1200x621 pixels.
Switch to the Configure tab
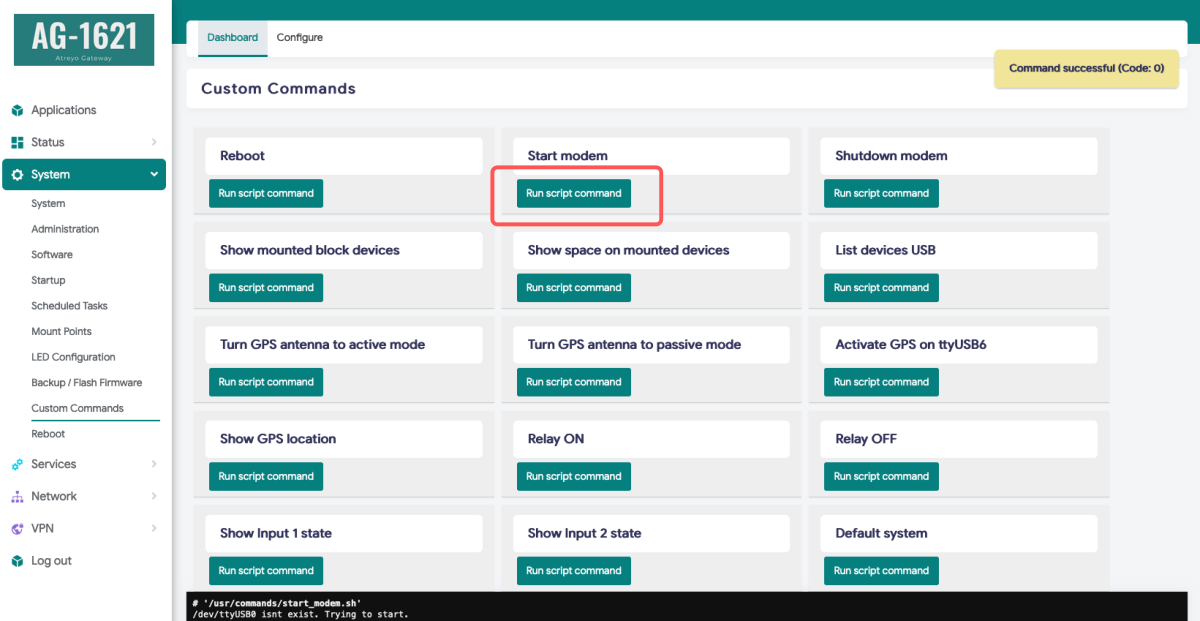pos(300,38)
